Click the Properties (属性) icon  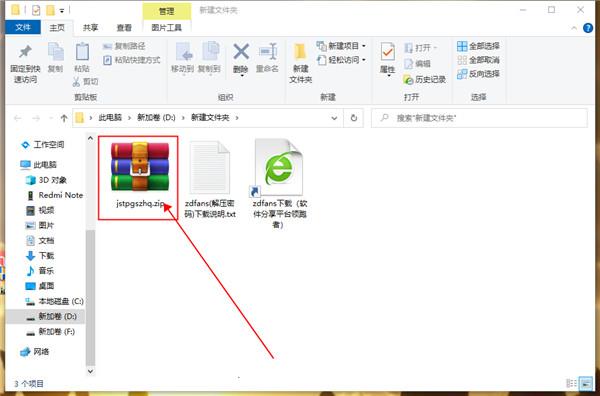[x=388, y=52]
